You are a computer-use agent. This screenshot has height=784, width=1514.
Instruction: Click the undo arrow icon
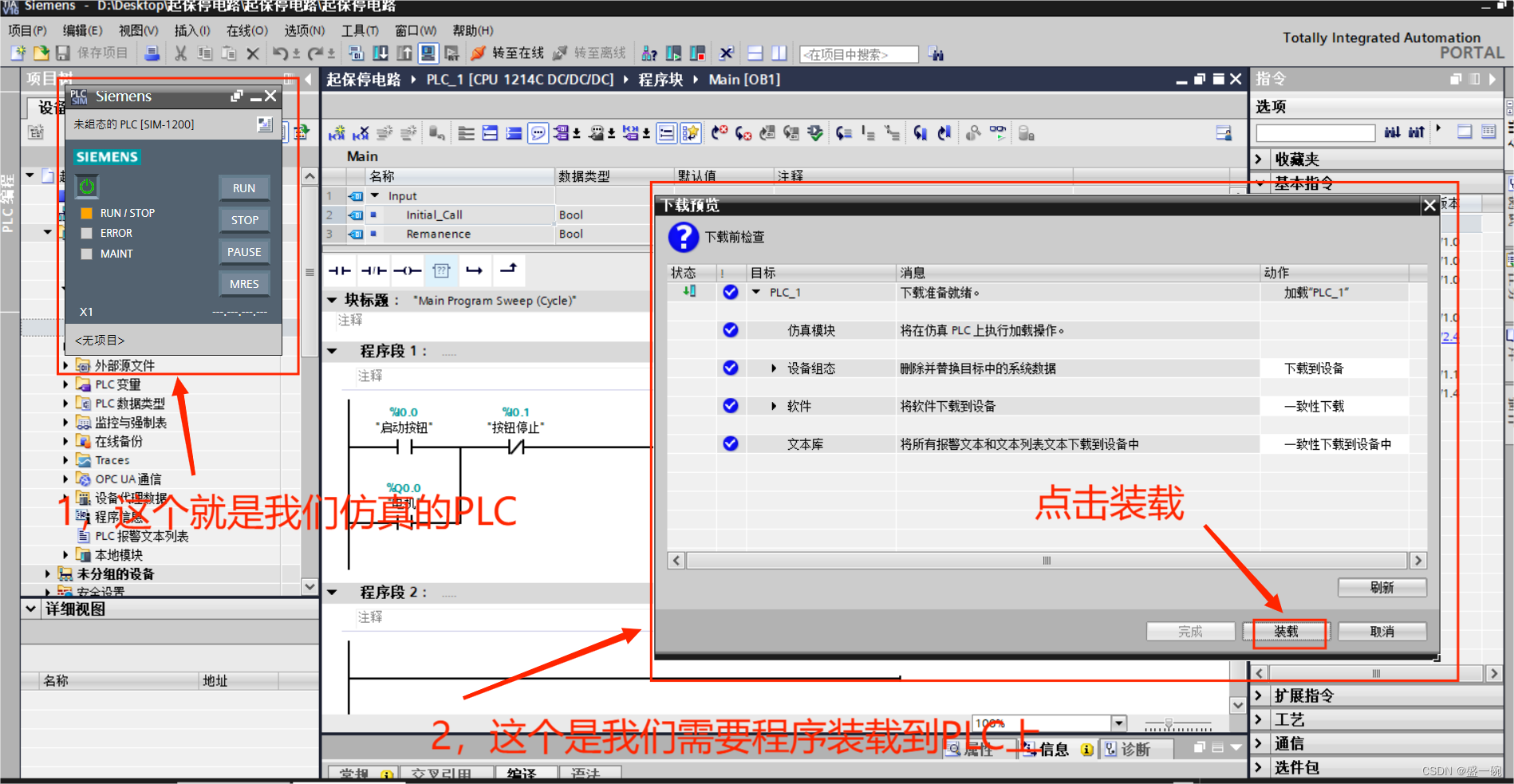[280, 53]
